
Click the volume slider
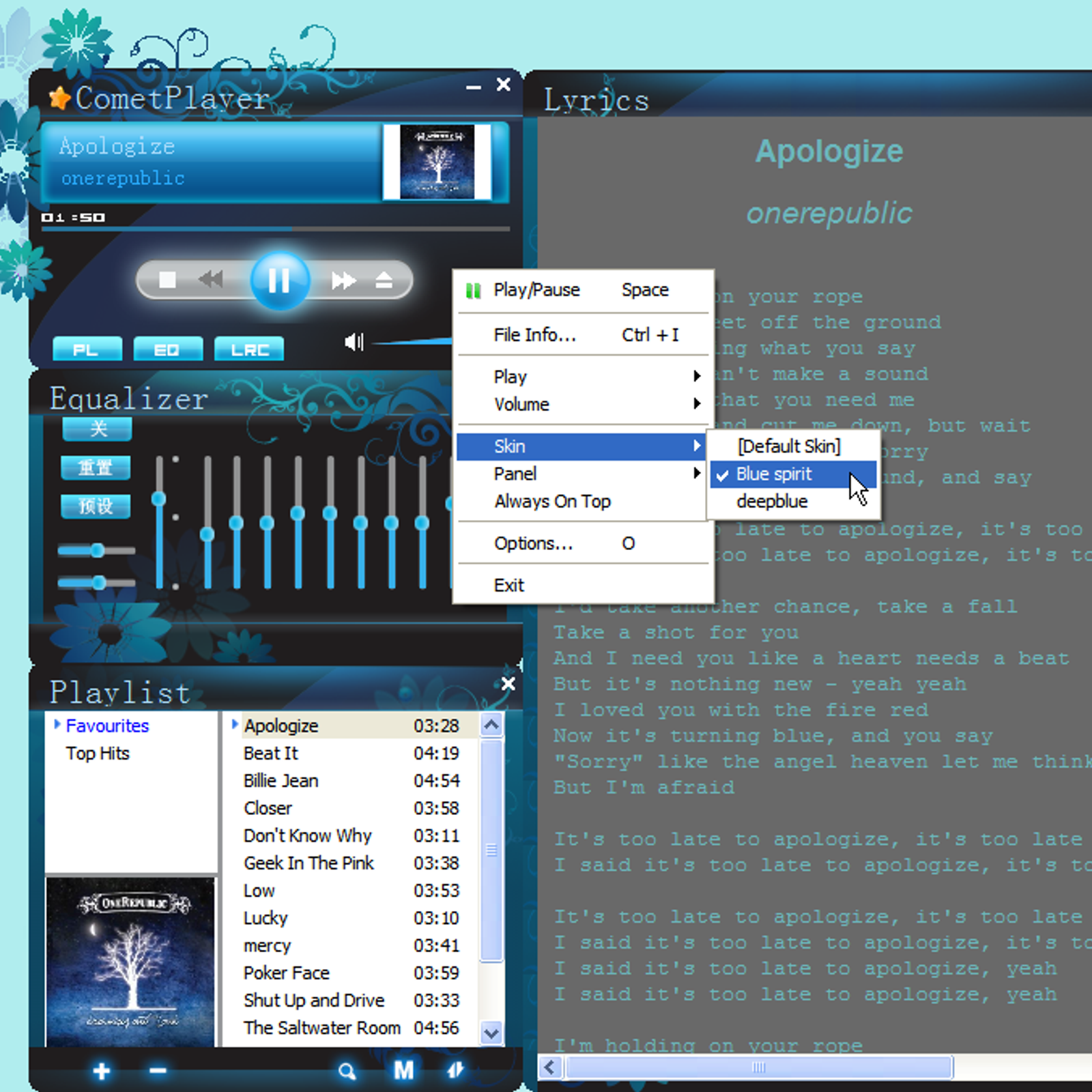point(413,341)
